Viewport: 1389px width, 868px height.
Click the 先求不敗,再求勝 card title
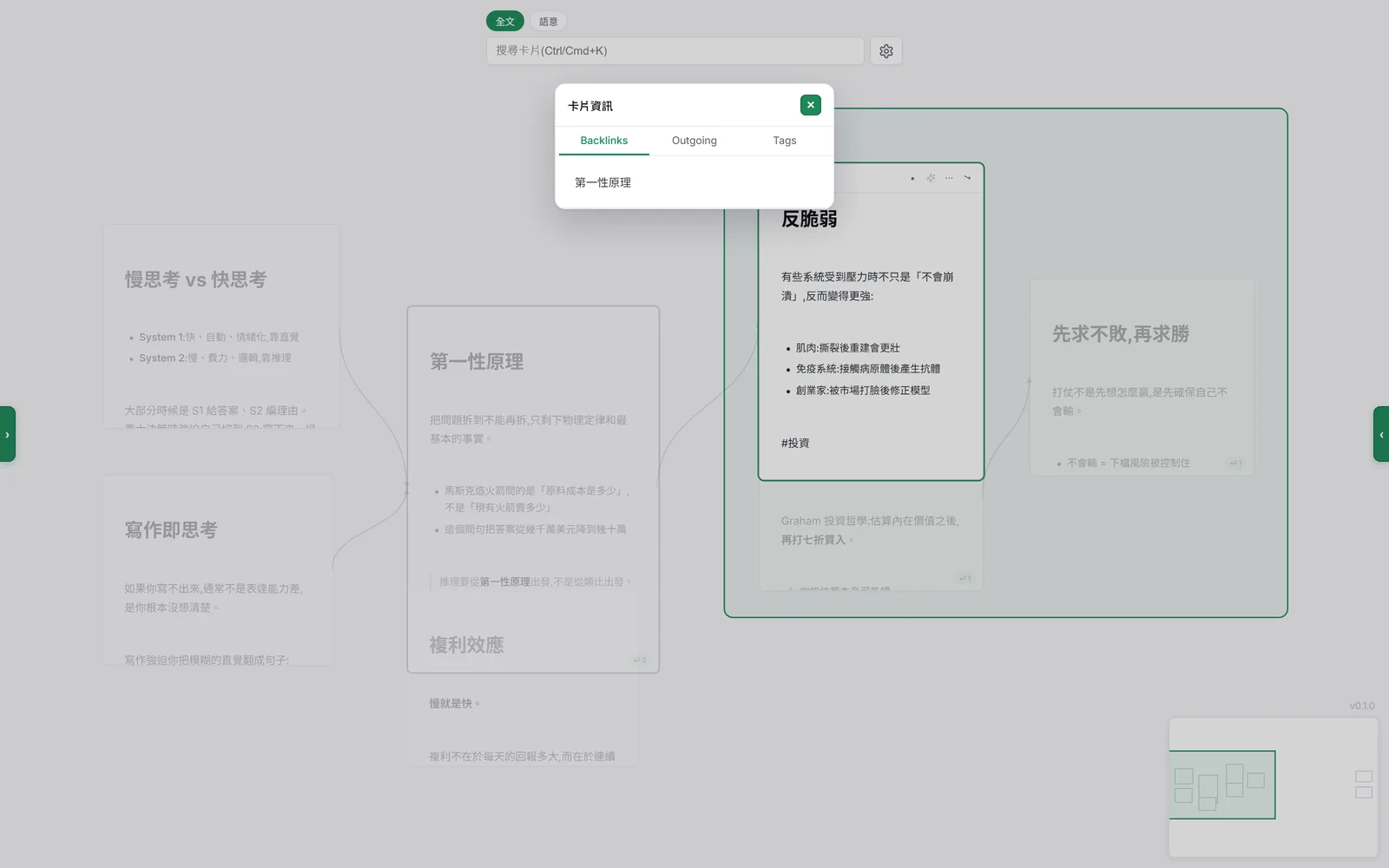coord(1121,334)
